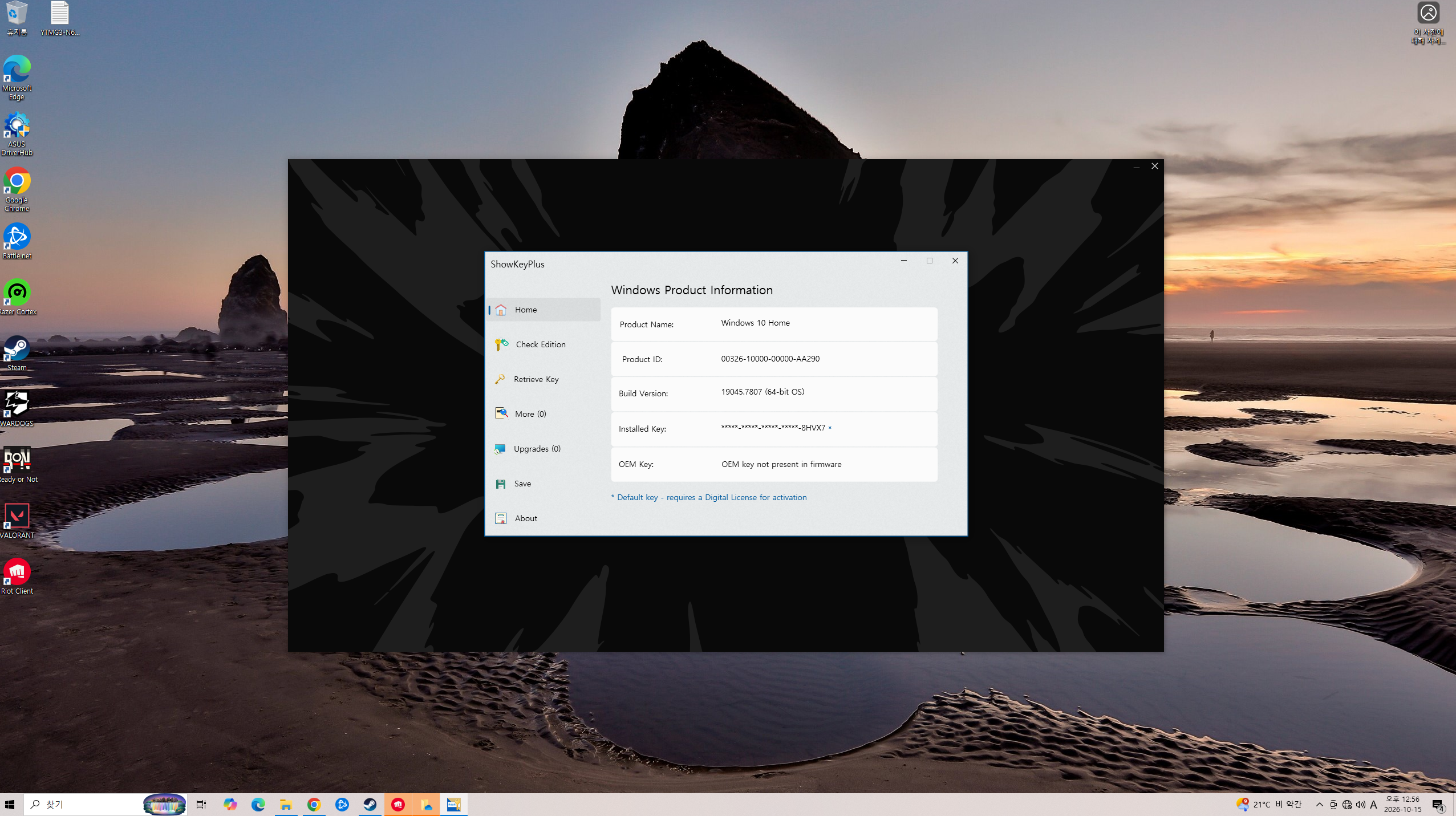Open Riot Client desktop shortcut

[x=17, y=577]
